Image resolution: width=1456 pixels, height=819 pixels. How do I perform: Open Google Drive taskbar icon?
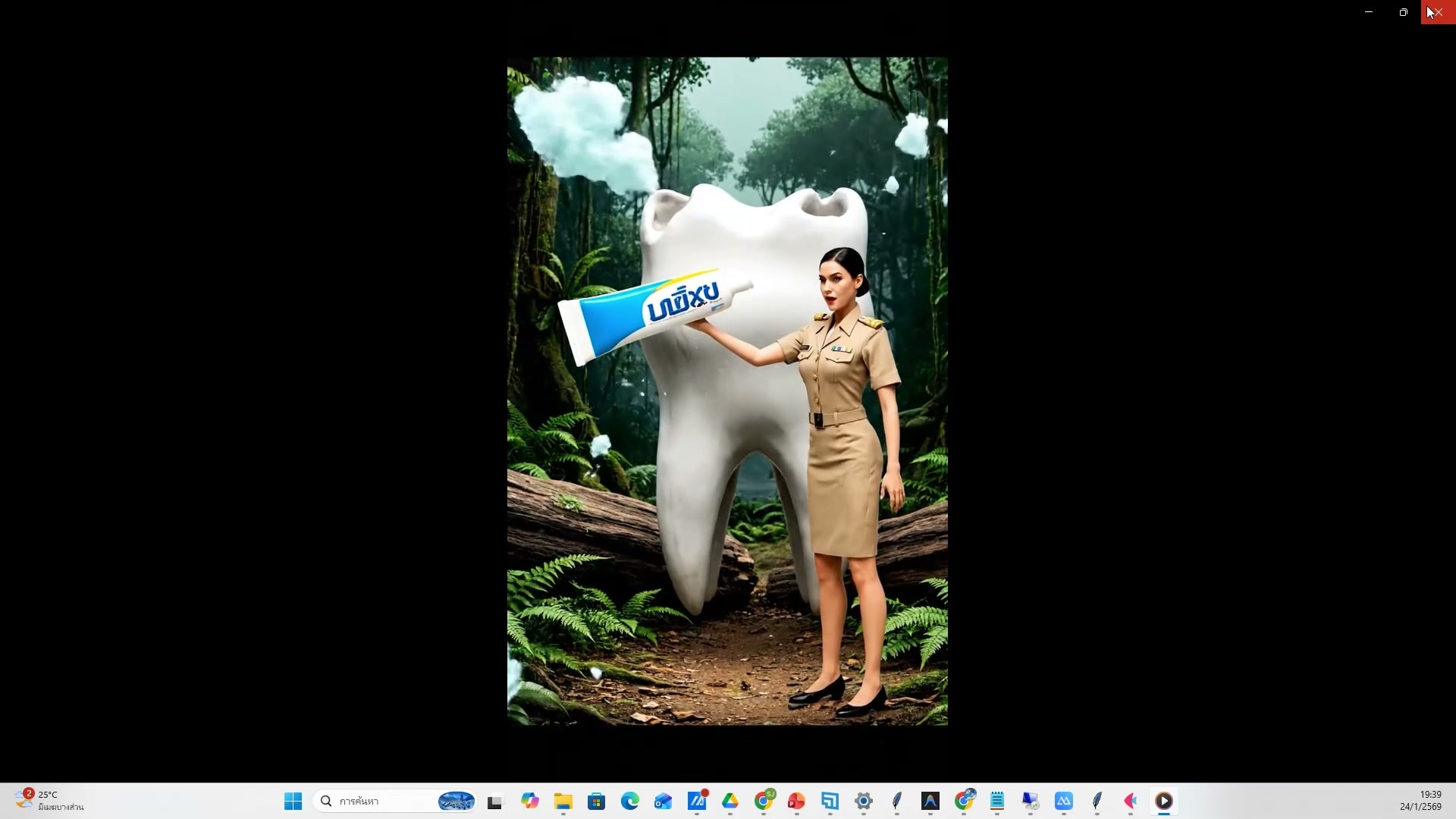[730, 801]
